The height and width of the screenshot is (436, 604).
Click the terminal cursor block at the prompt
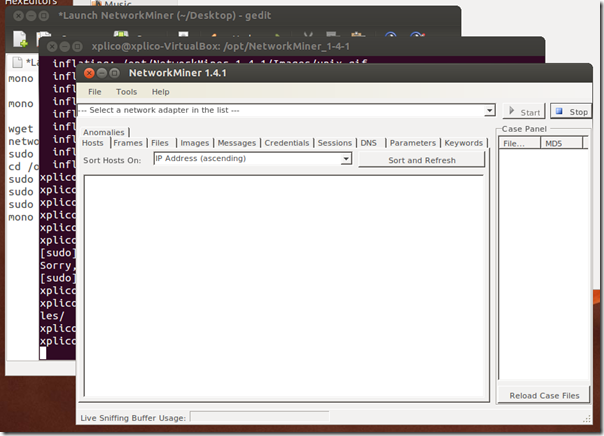tap(43, 353)
